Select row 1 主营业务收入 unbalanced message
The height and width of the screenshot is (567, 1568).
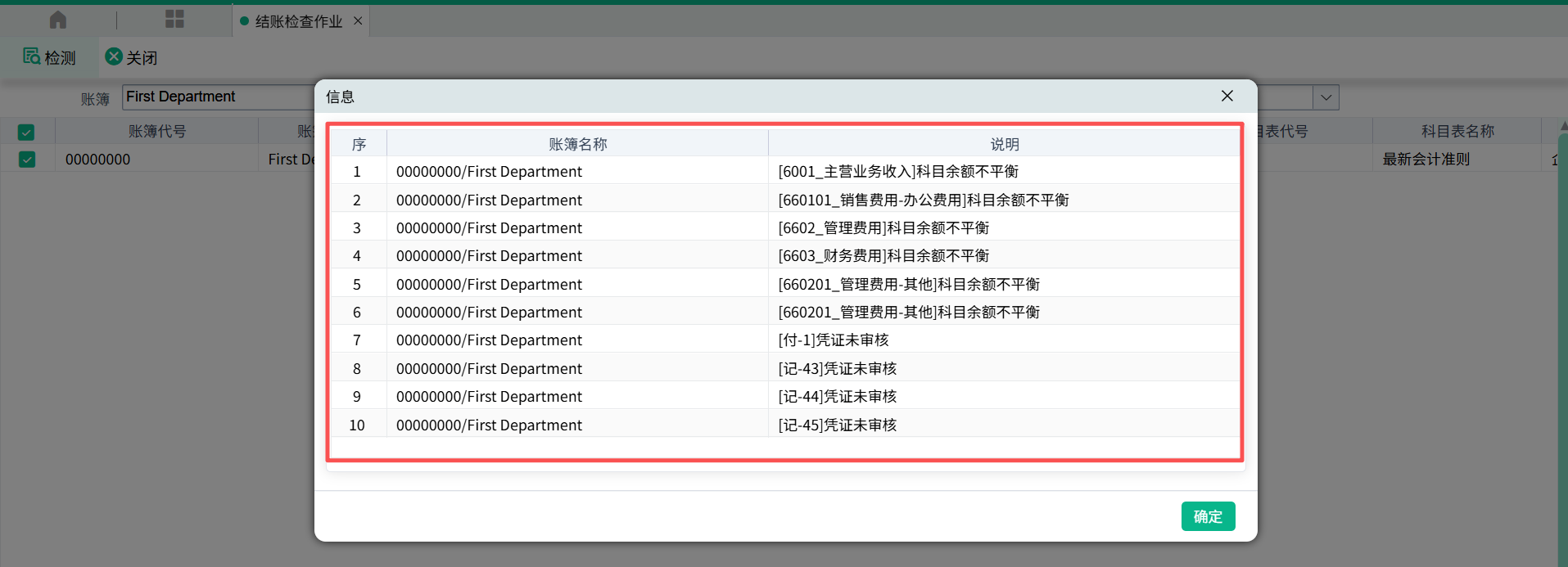(x=898, y=172)
